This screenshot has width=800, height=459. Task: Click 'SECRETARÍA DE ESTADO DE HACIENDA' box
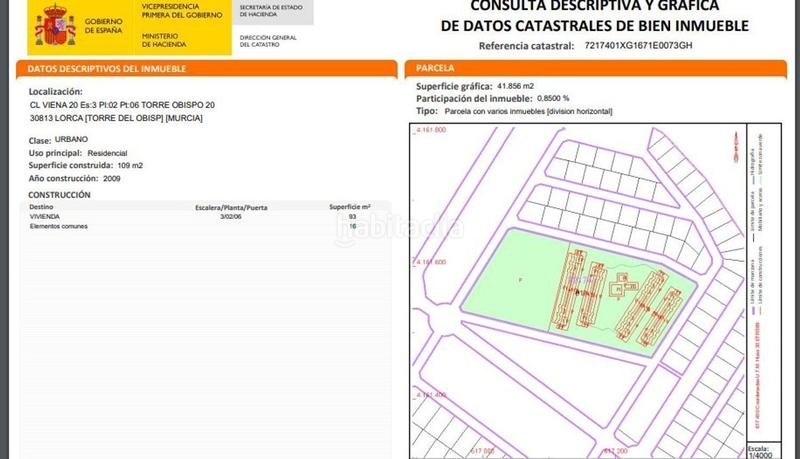point(272,11)
